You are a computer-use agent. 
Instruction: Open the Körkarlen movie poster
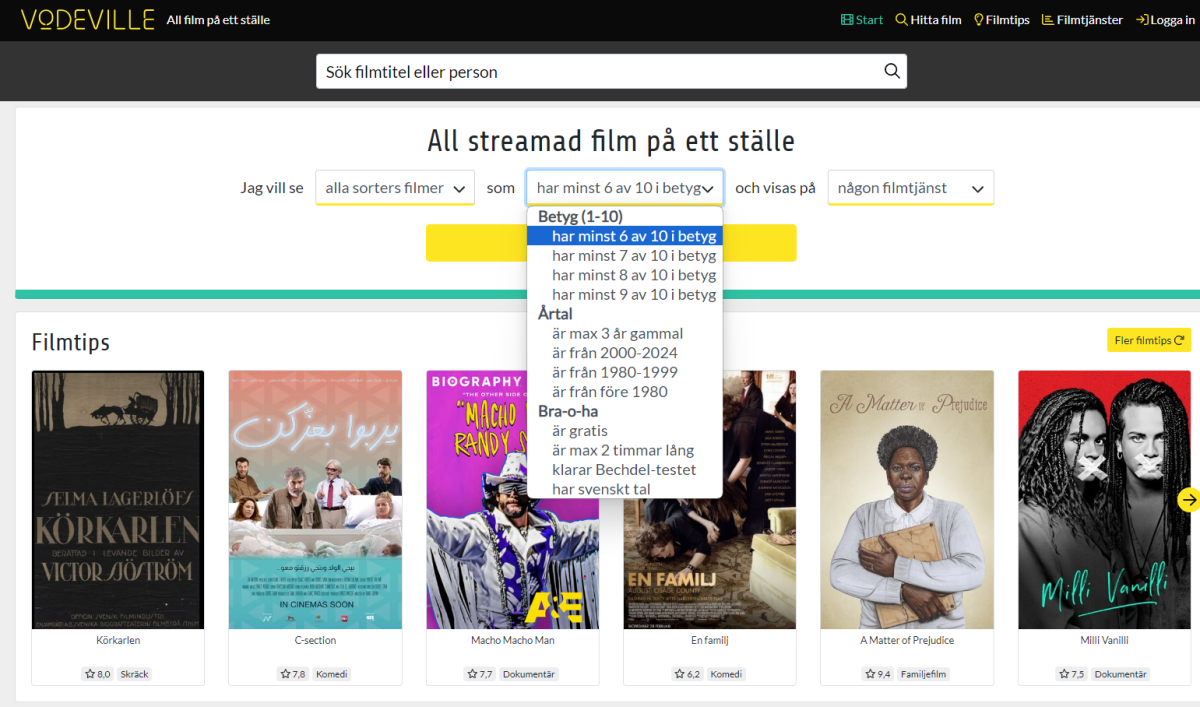tap(118, 499)
